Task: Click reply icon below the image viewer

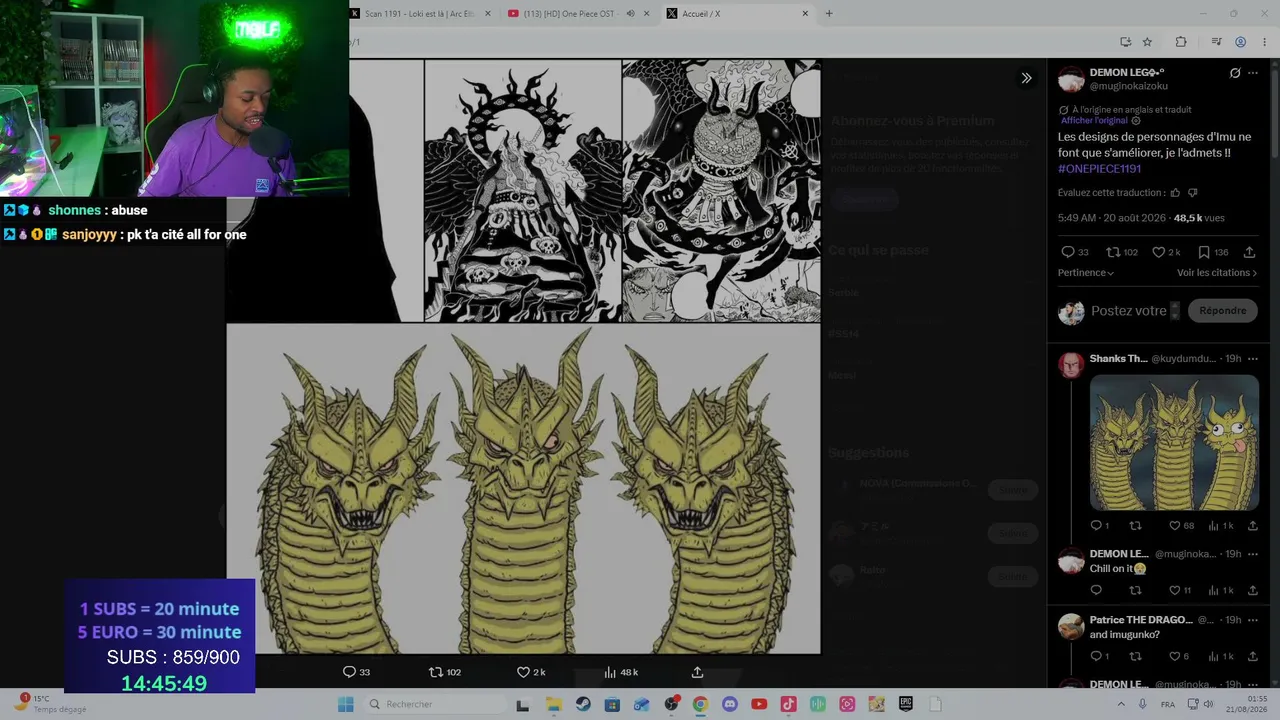Action: pos(356,672)
